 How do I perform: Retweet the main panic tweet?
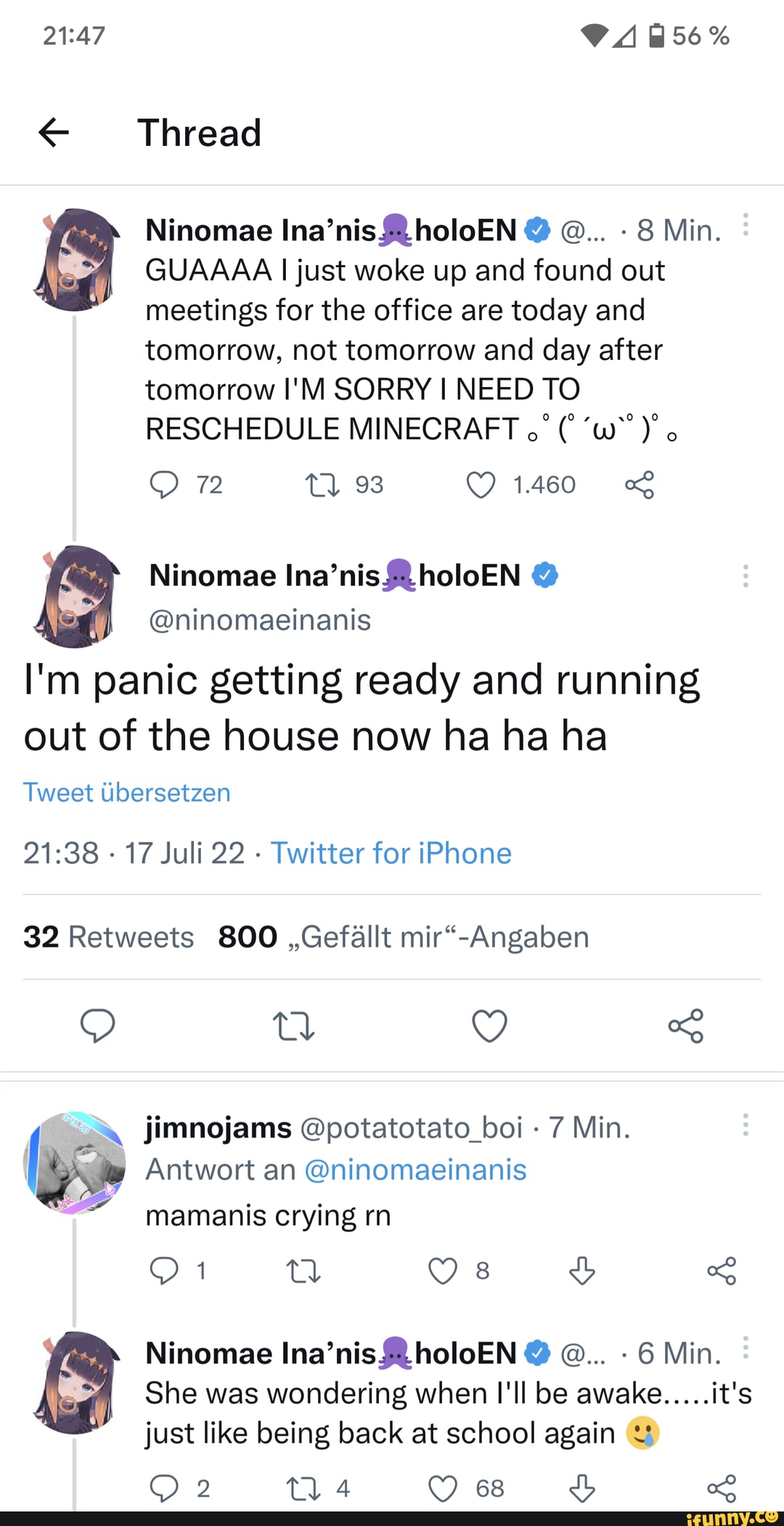(x=293, y=1026)
